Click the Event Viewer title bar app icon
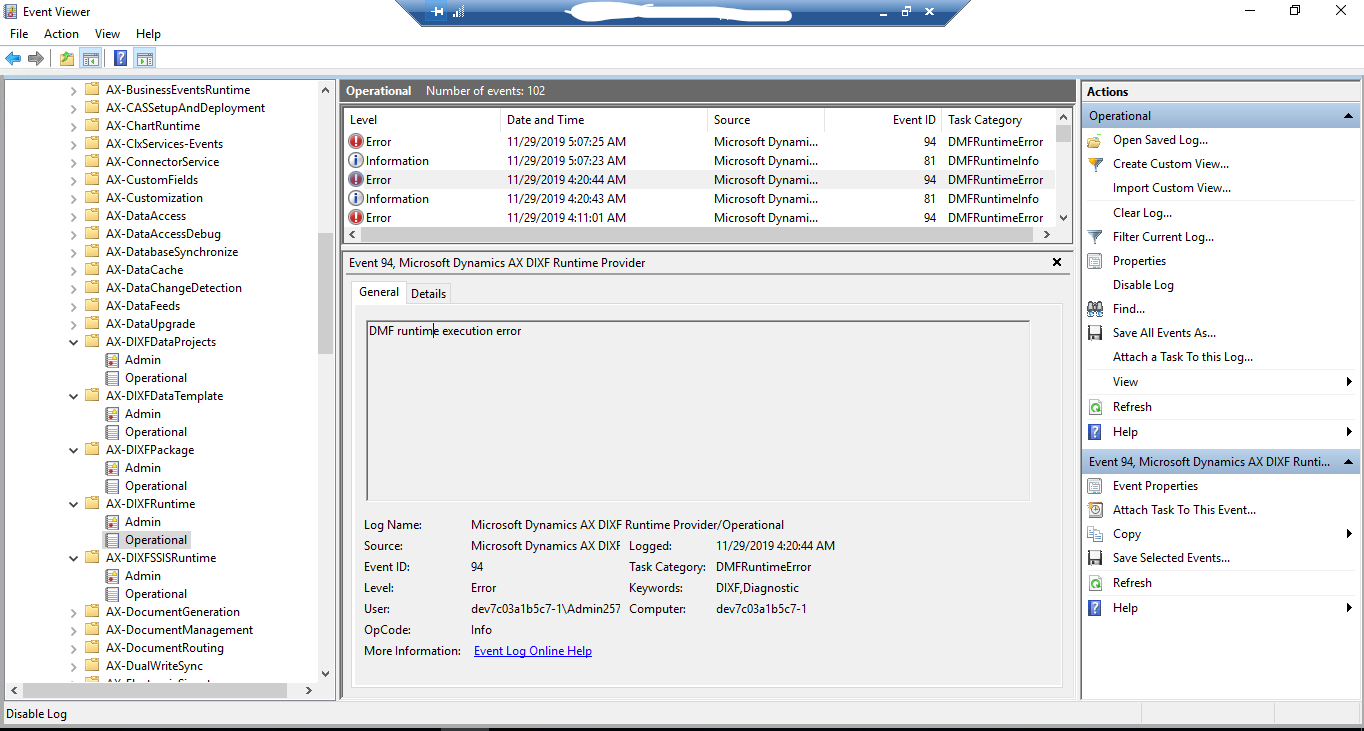Image resolution: width=1364 pixels, height=731 pixels. 11,12
